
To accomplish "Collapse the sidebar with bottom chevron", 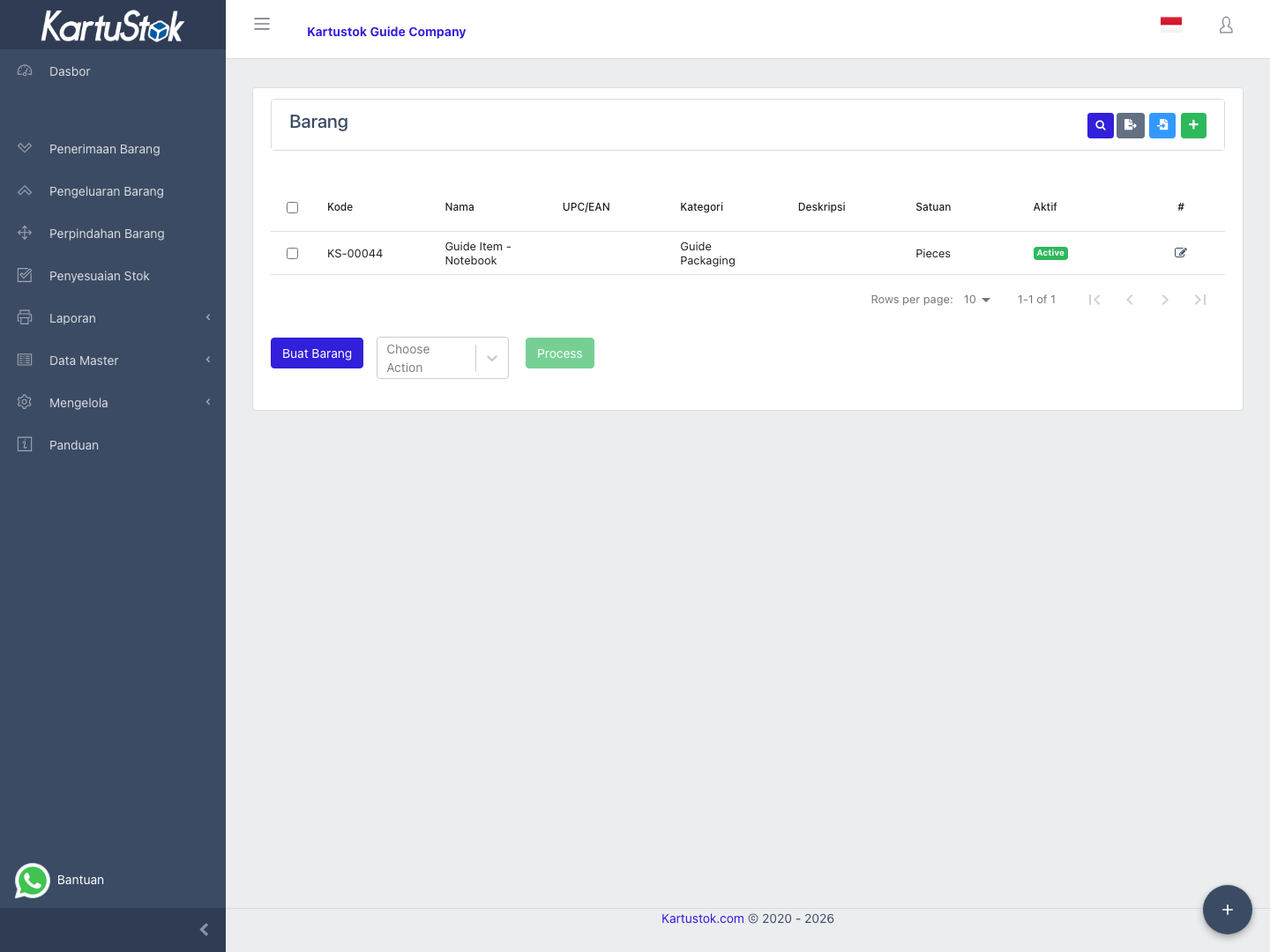I will tap(205, 930).
